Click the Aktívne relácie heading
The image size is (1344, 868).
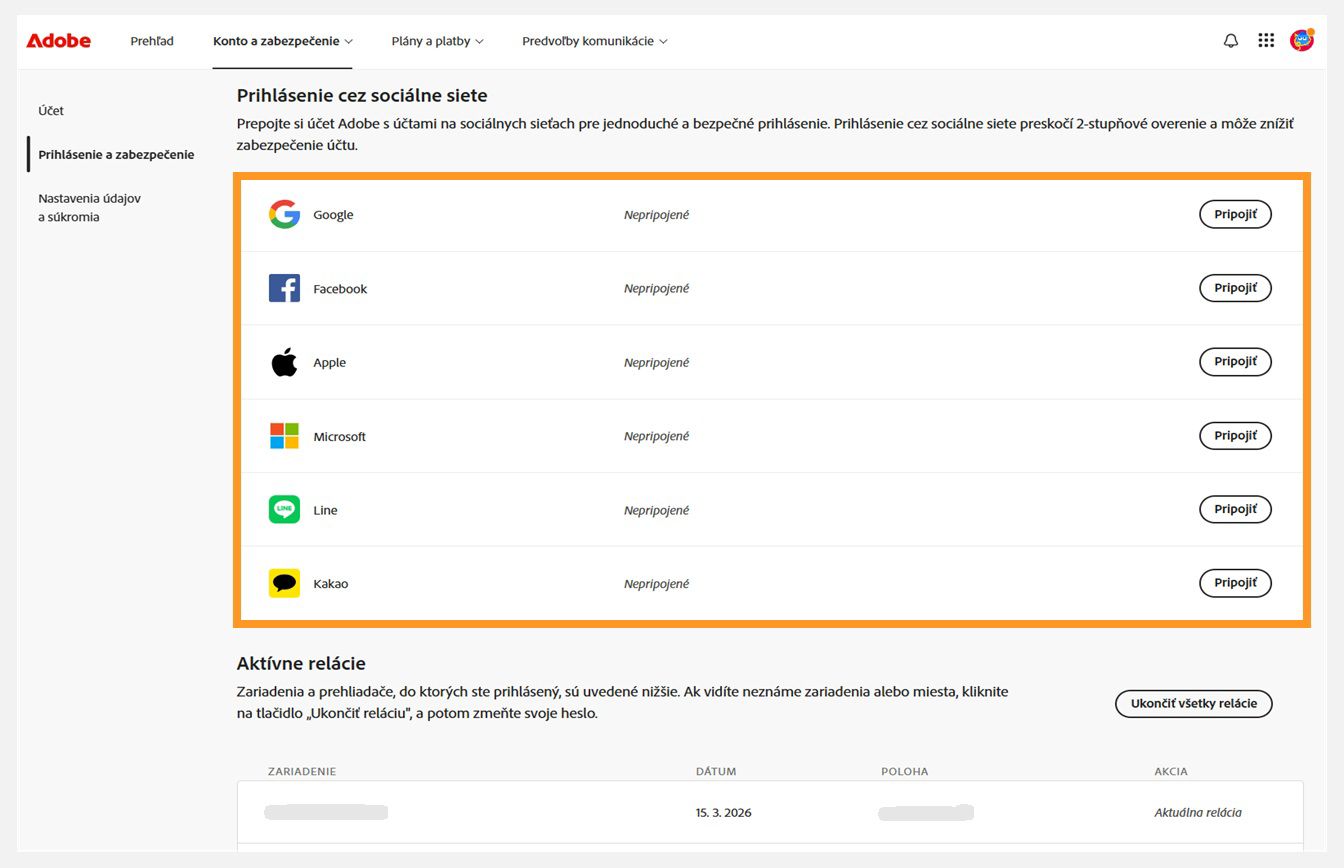point(301,663)
